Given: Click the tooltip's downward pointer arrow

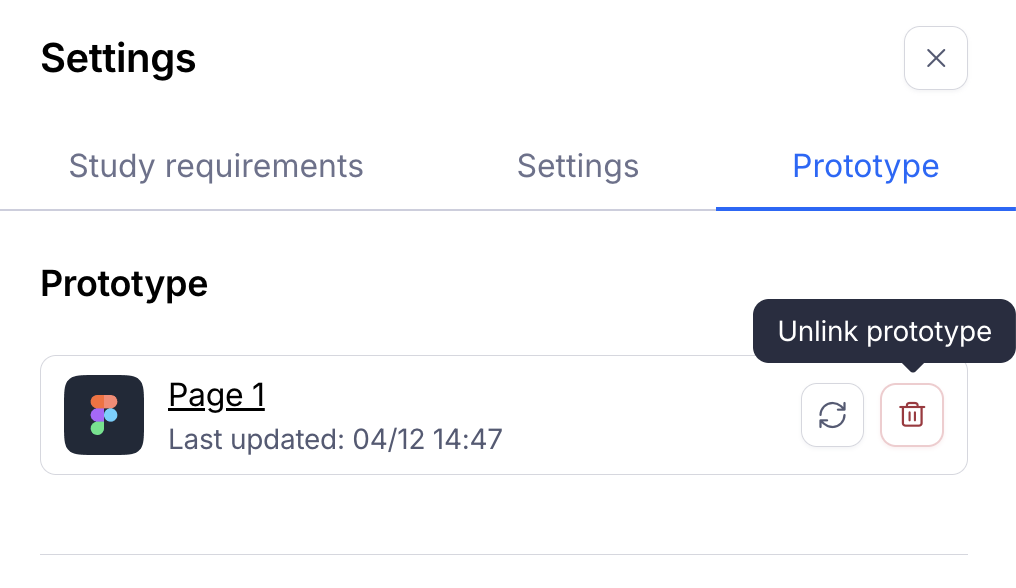Looking at the screenshot, I should (x=911, y=367).
